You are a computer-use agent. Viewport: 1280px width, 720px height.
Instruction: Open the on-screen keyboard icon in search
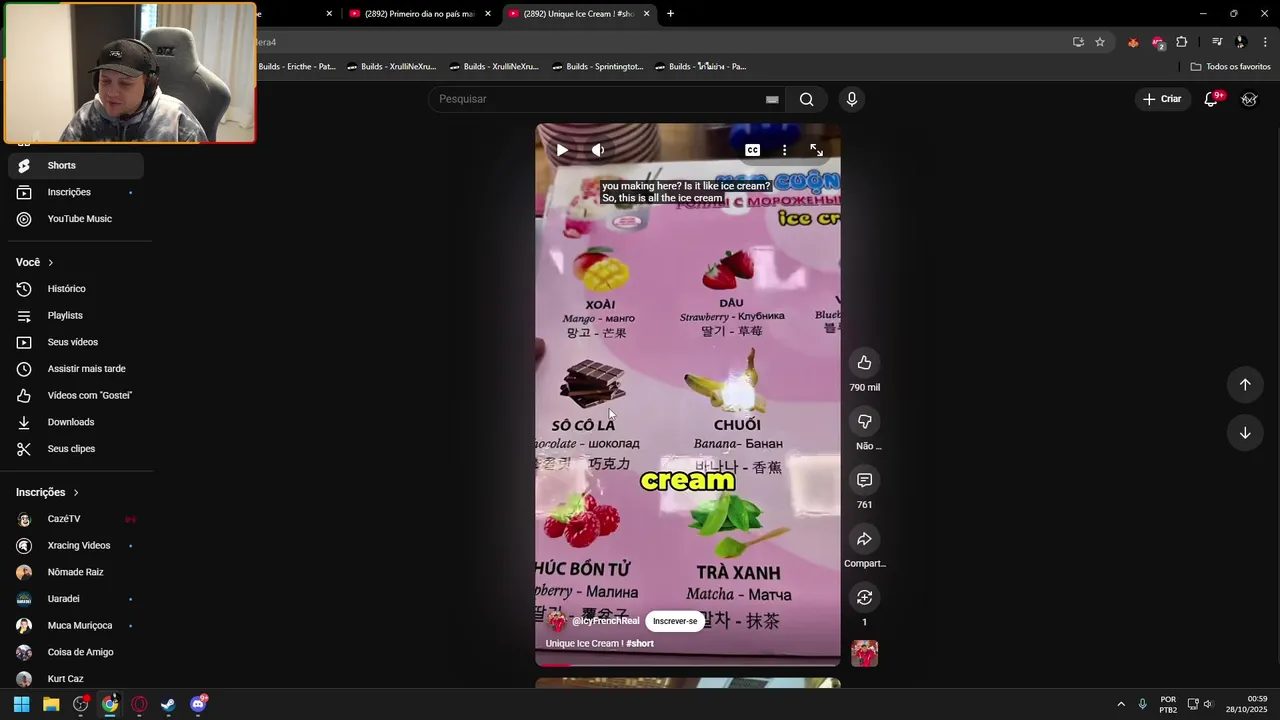click(772, 99)
